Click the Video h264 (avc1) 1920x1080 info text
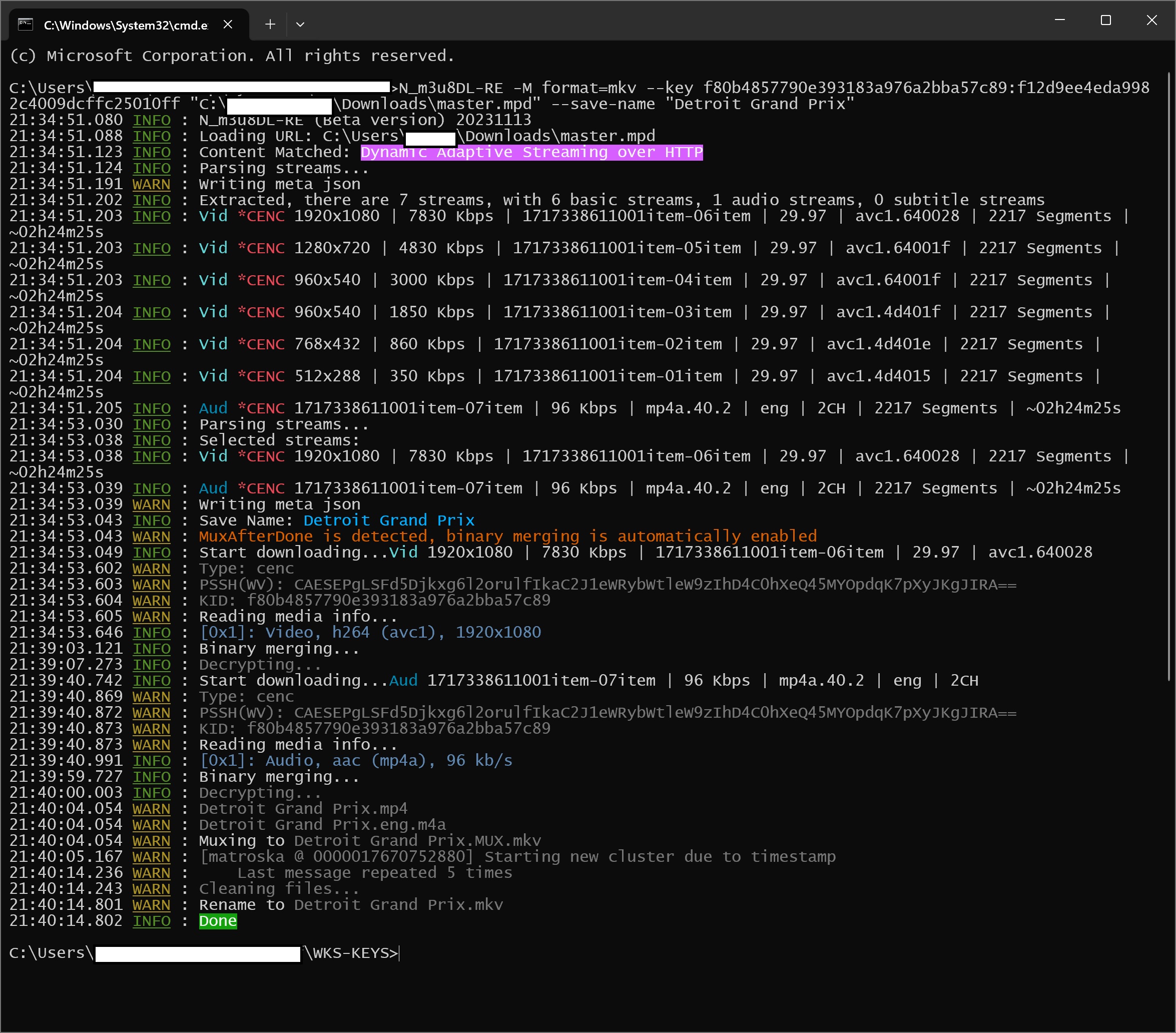 (x=370, y=633)
